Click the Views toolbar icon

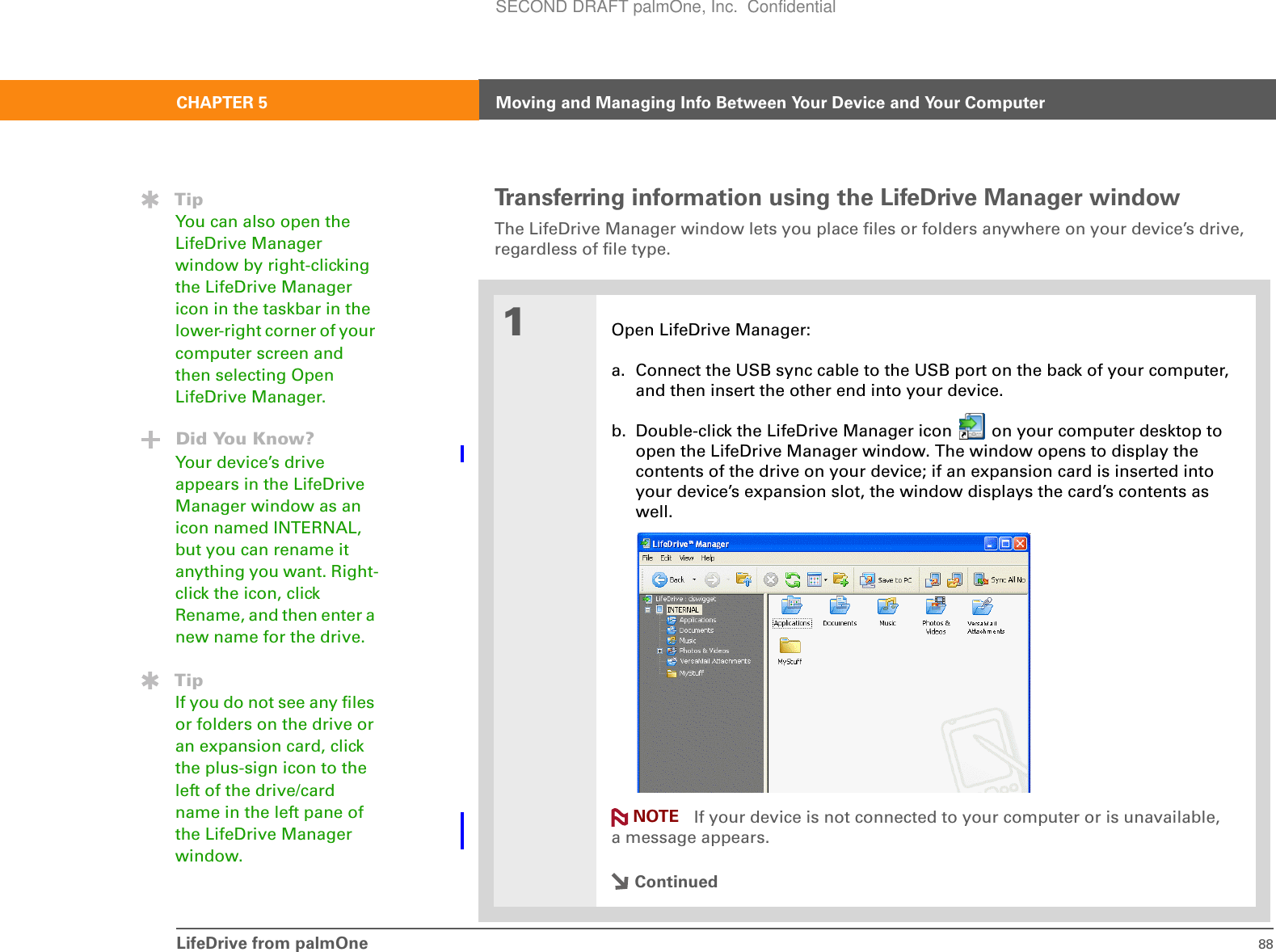point(815,579)
